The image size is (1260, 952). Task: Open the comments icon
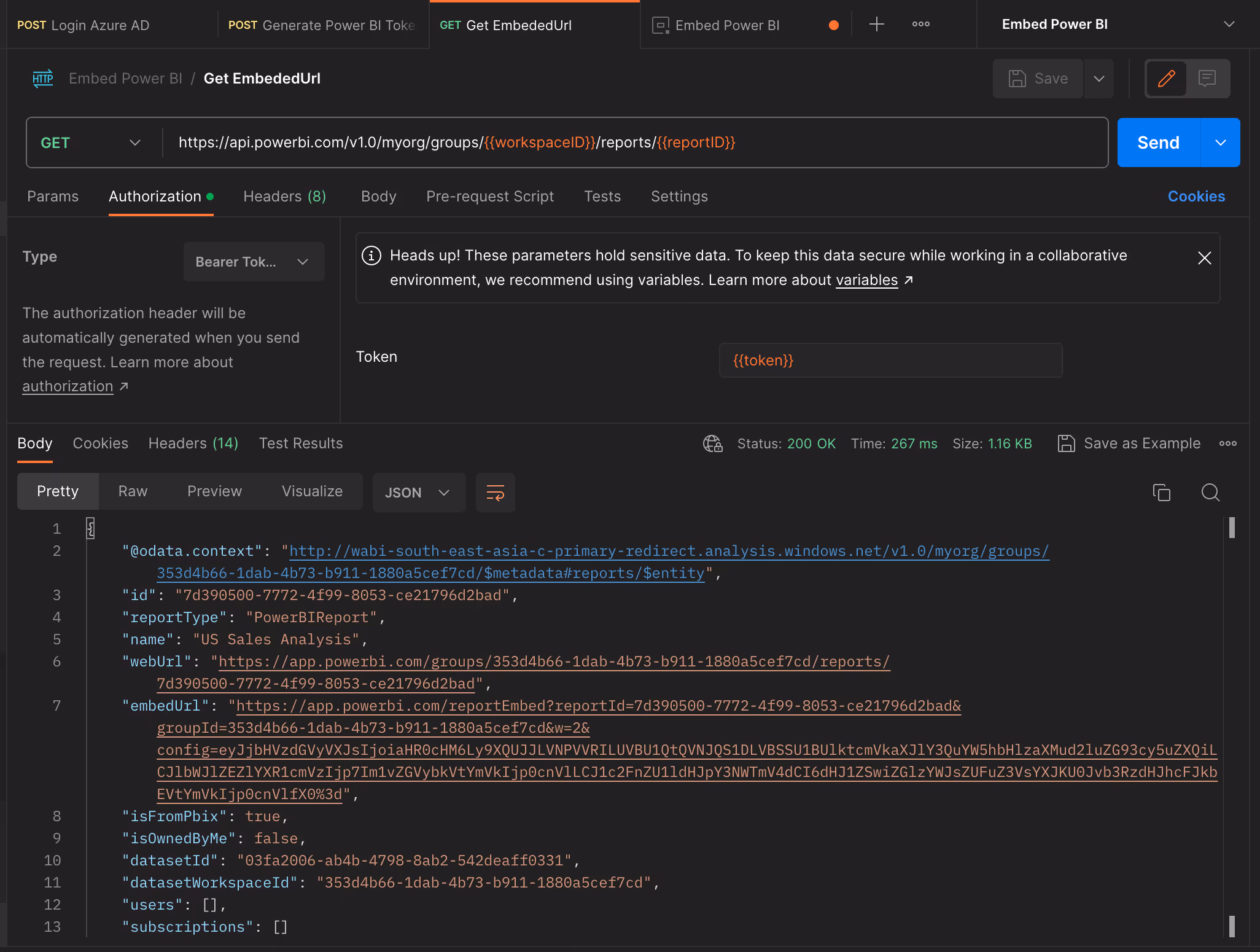1207,79
